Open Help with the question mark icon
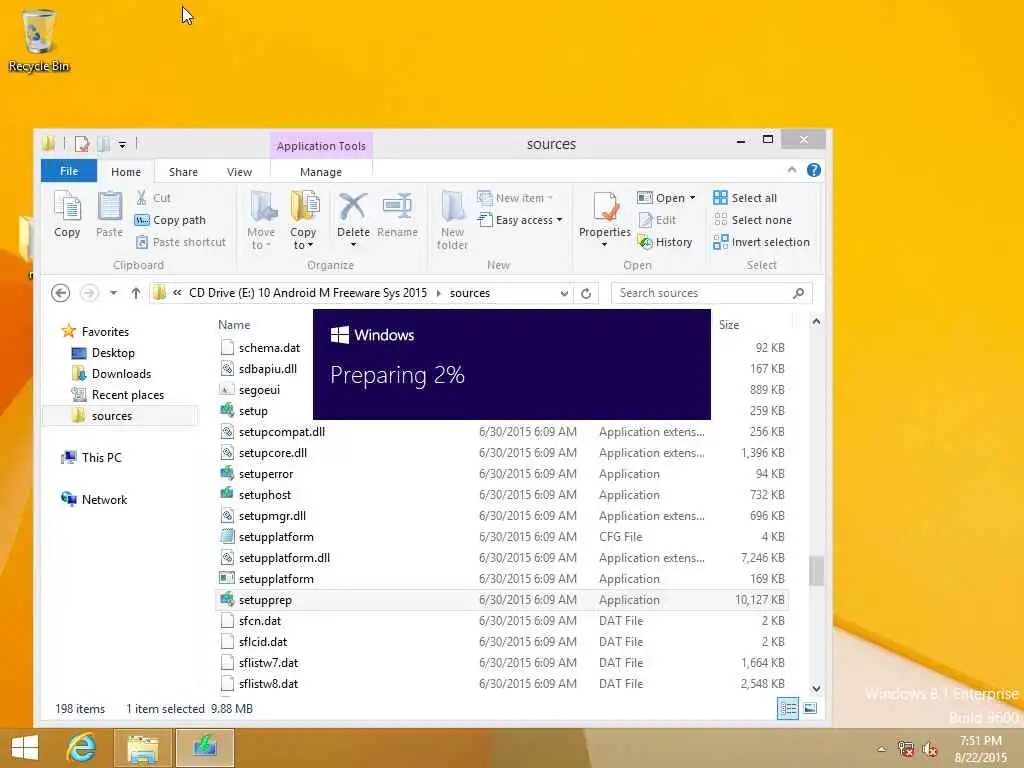 click(x=814, y=170)
